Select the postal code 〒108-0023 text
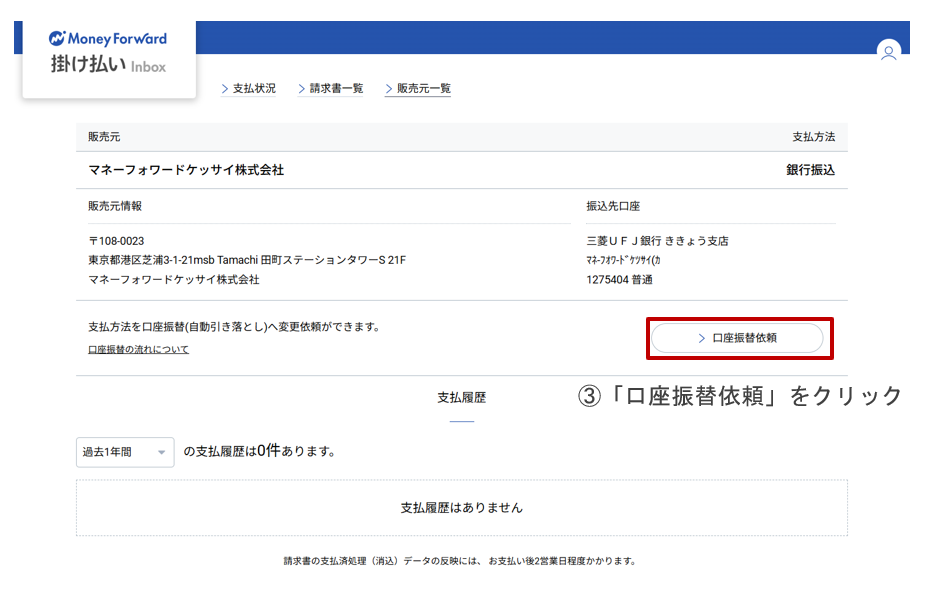 point(116,241)
